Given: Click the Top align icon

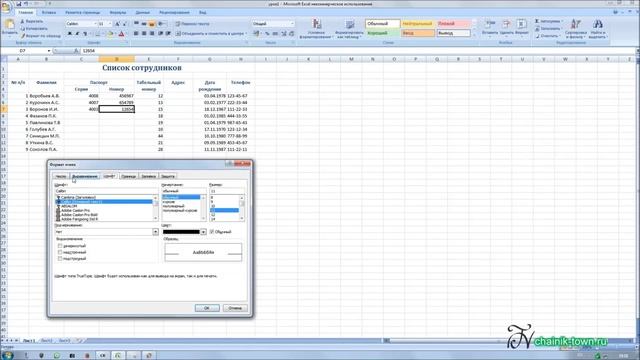Looking at the screenshot, I should (136, 24).
